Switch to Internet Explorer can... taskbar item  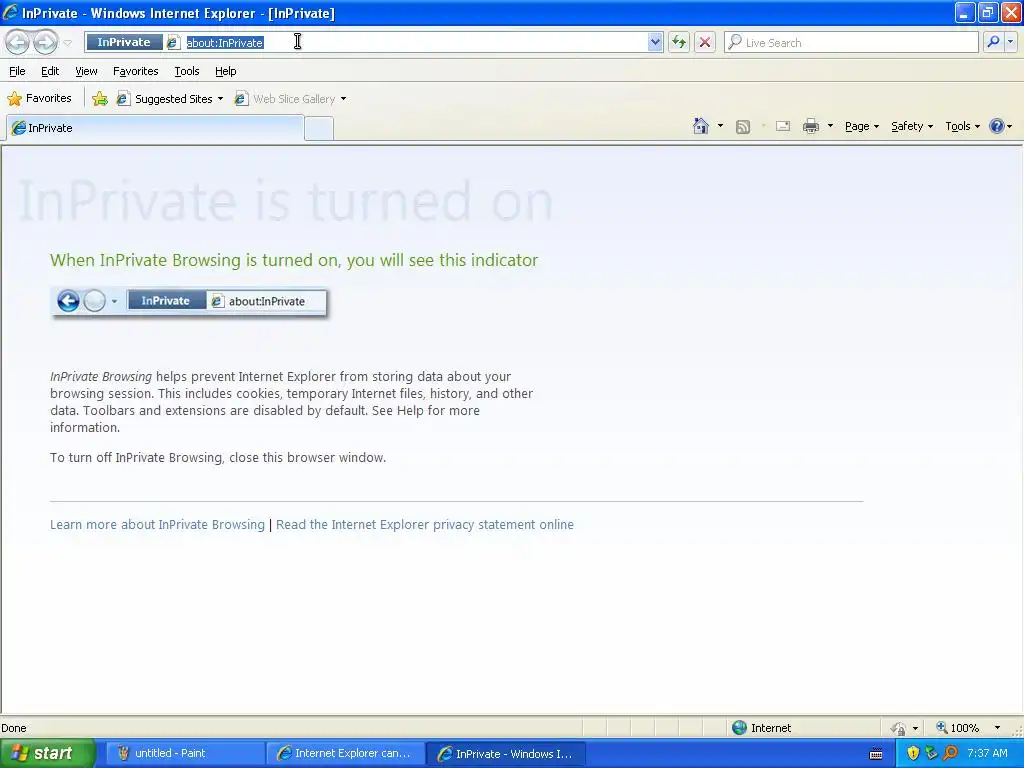point(344,754)
